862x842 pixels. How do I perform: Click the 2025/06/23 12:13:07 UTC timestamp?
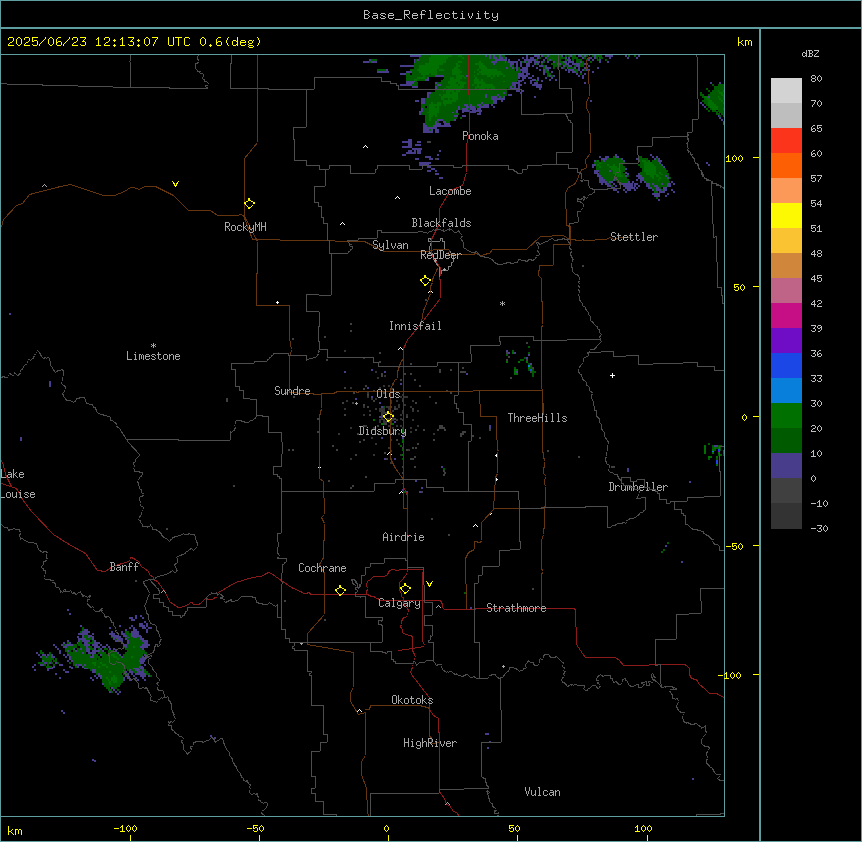(99, 42)
